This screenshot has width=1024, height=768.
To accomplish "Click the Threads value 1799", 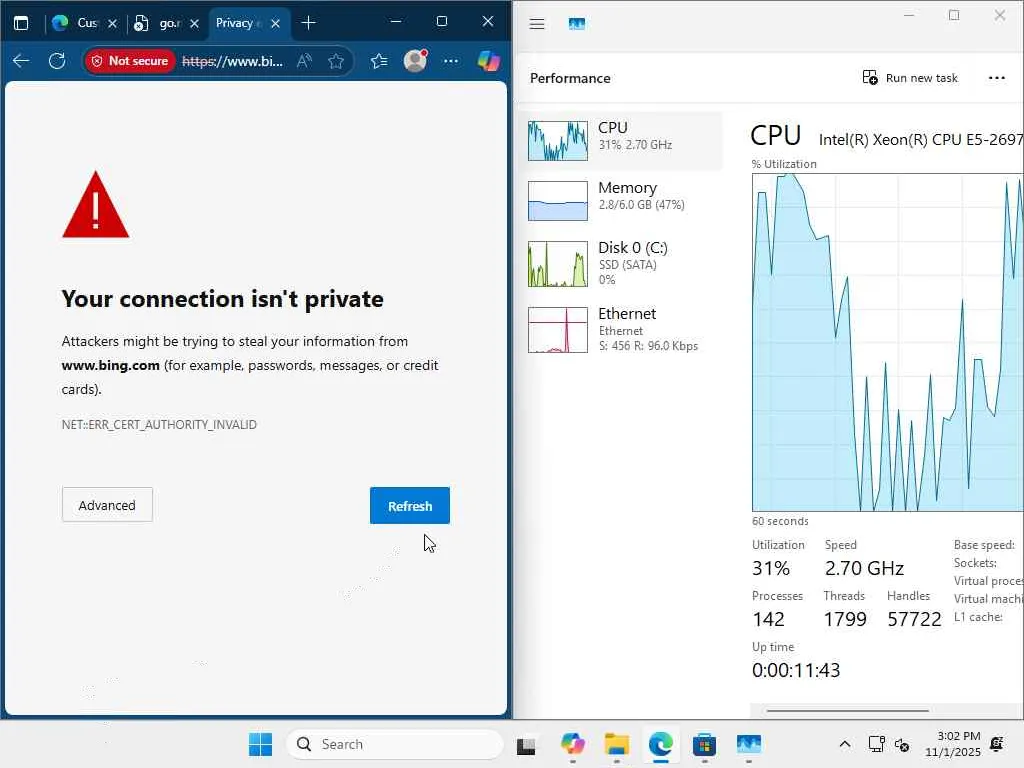I will pos(844,619).
